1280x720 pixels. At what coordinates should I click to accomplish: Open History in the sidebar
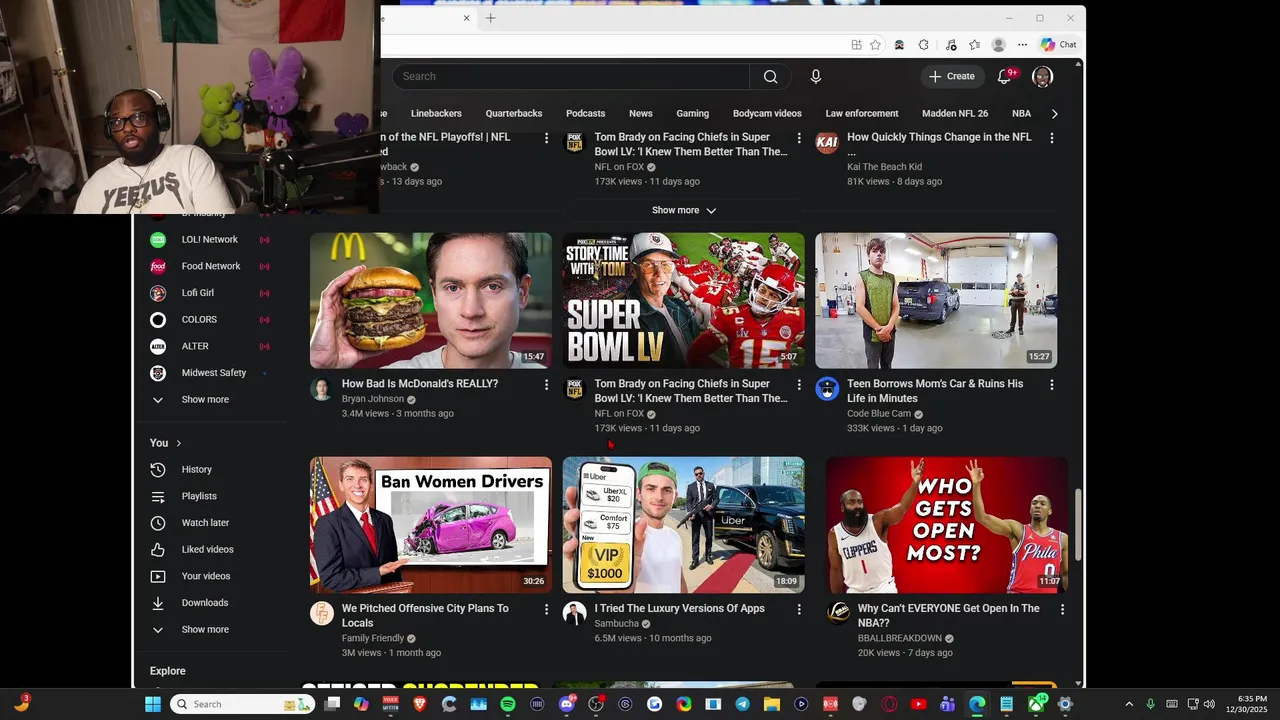[x=197, y=469]
